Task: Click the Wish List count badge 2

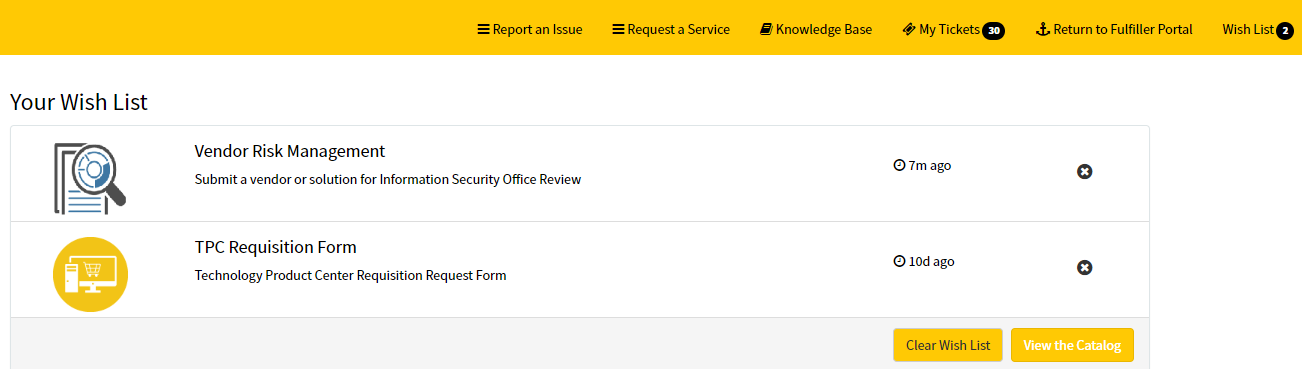Action: pyautogui.click(x=1285, y=31)
